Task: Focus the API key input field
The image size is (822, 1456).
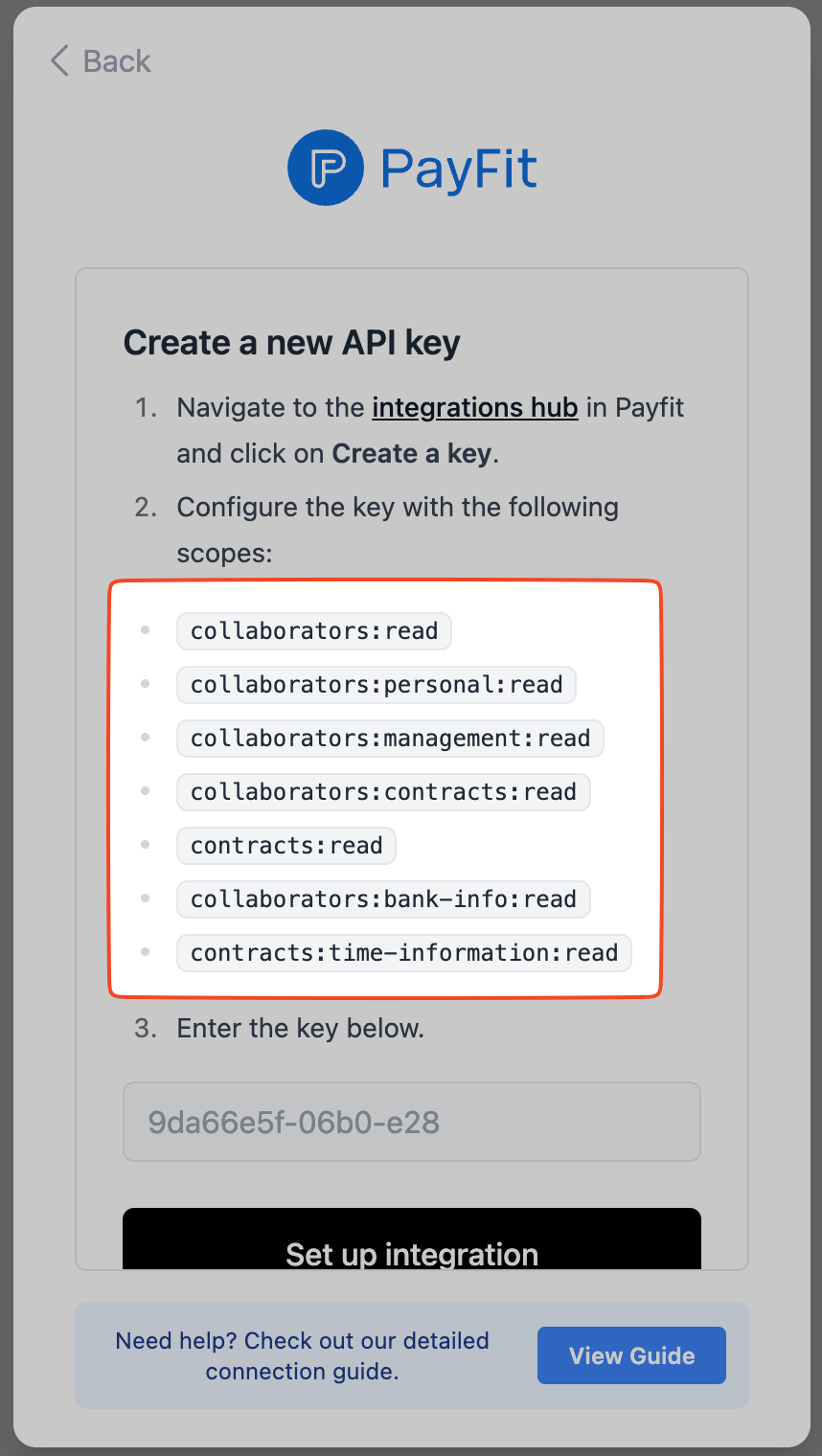Action: point(412,1122)
